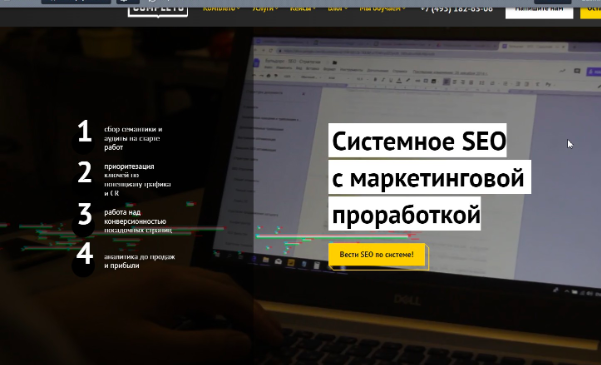Select step number 3 in the list

click(85, 214)
